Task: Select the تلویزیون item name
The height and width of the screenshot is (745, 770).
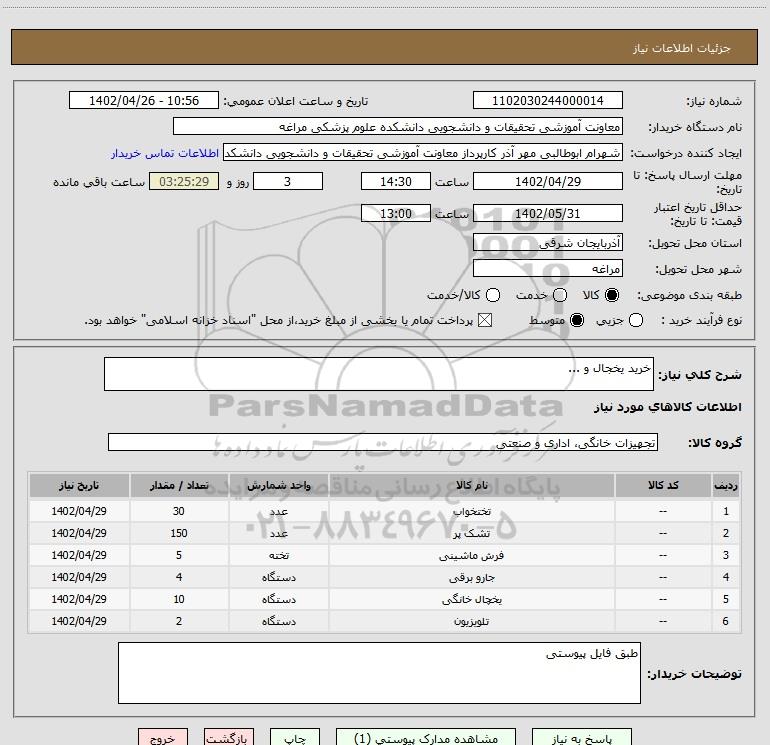Action: click(471, 622)
